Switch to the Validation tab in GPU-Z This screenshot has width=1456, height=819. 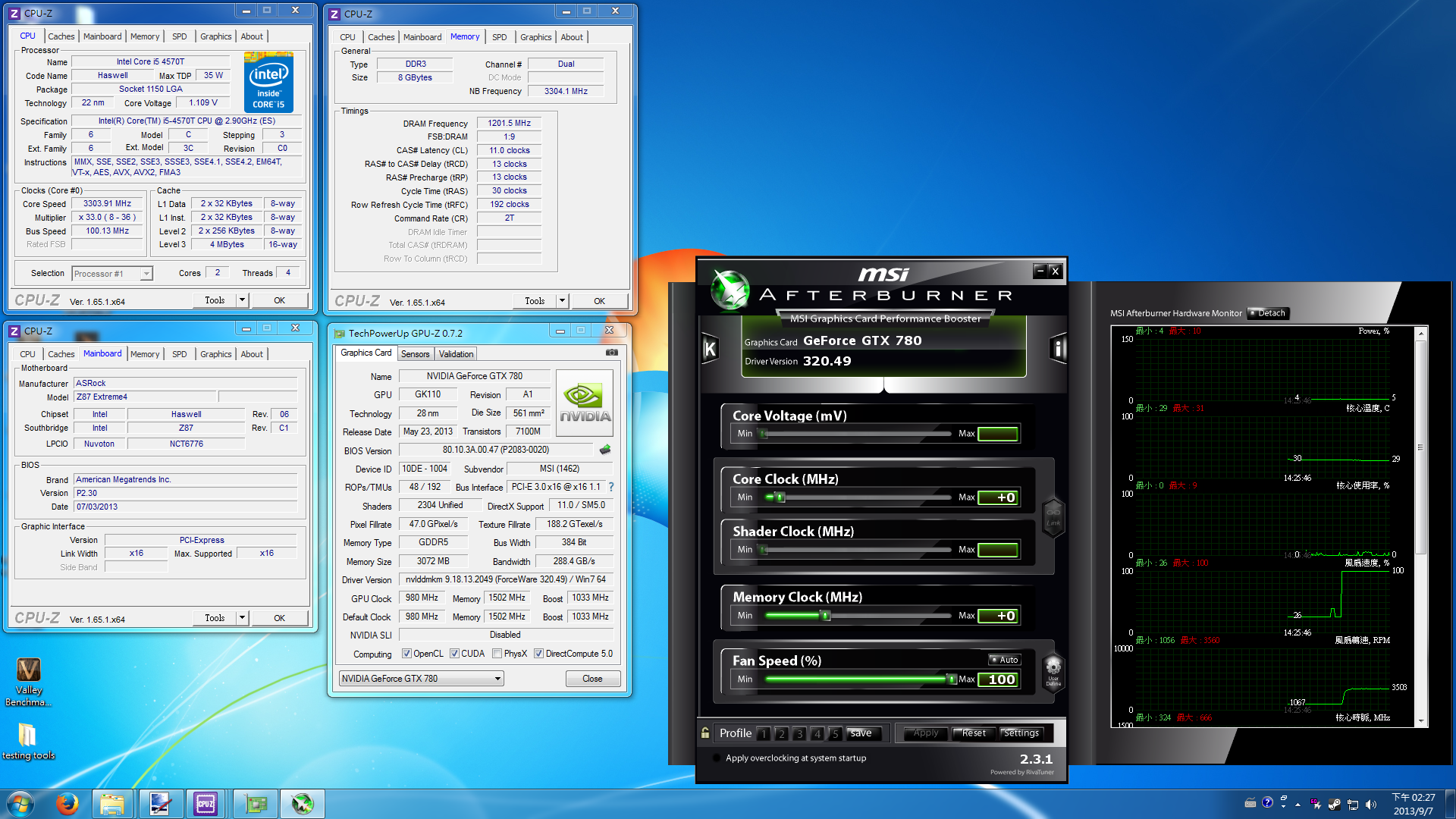click(x=456, y=354)
